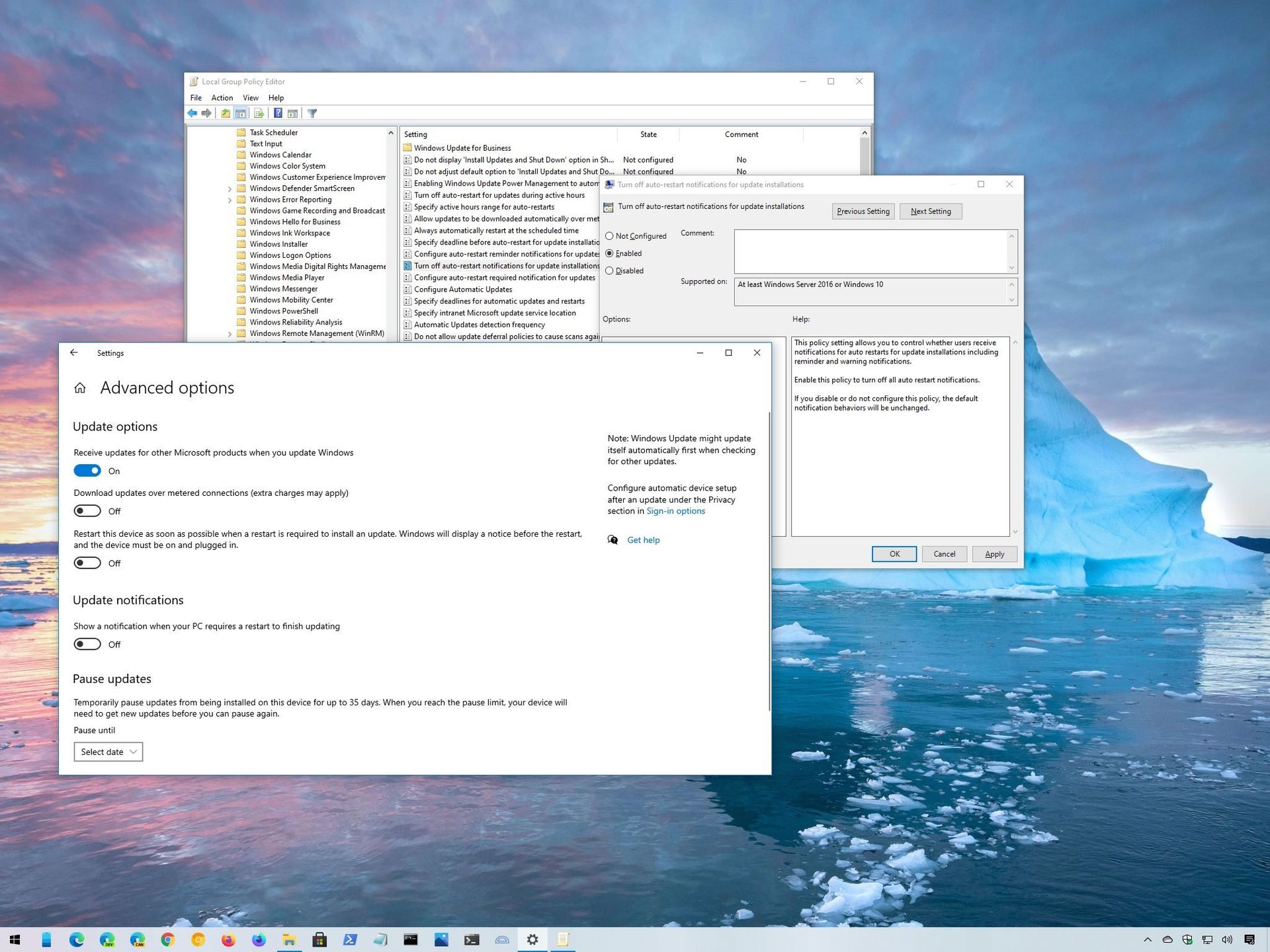Select the Disabled radio button
Image resolution: width=1270 pixels, height=952 pixels.
coord(609,270)
